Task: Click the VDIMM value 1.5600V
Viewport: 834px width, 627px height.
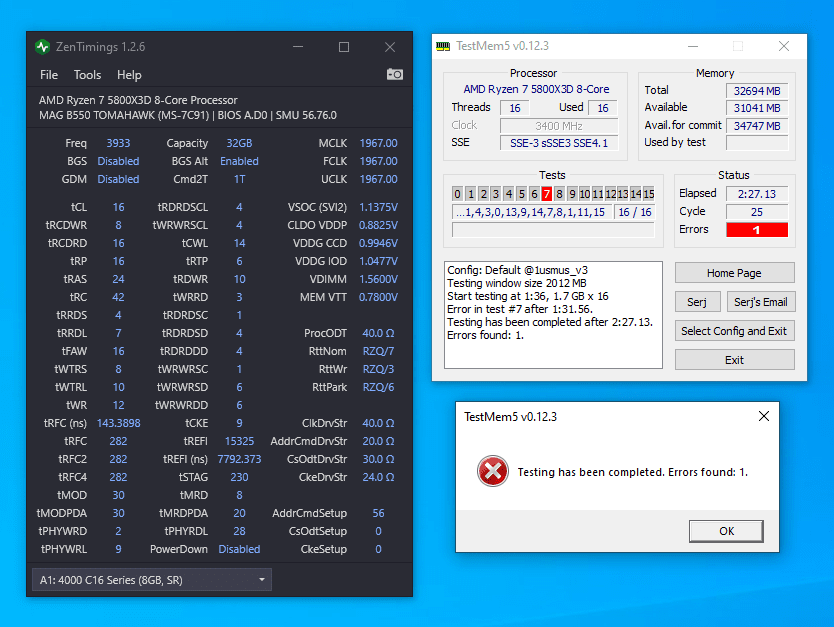Action: [378, 279]
